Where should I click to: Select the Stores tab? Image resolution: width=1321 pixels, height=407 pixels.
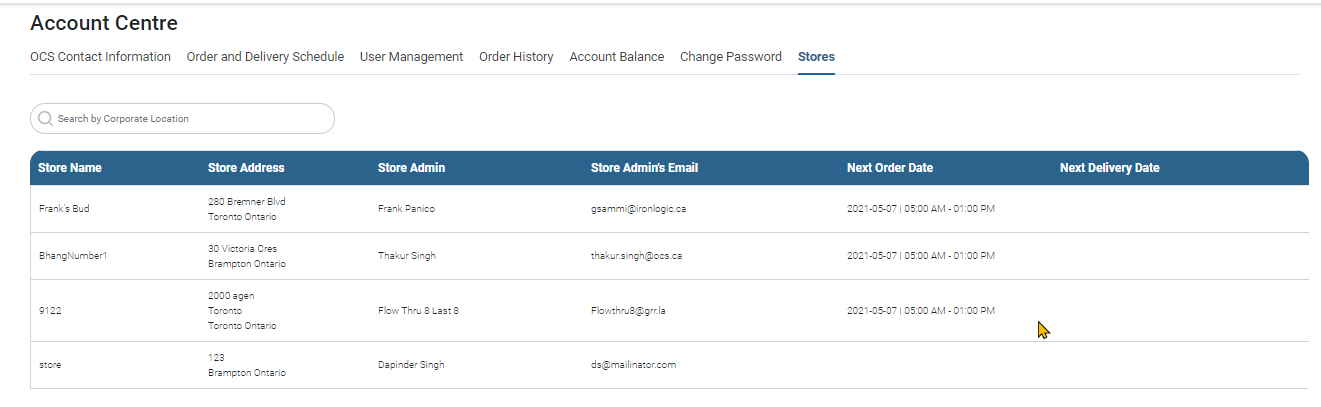point(816,57)
